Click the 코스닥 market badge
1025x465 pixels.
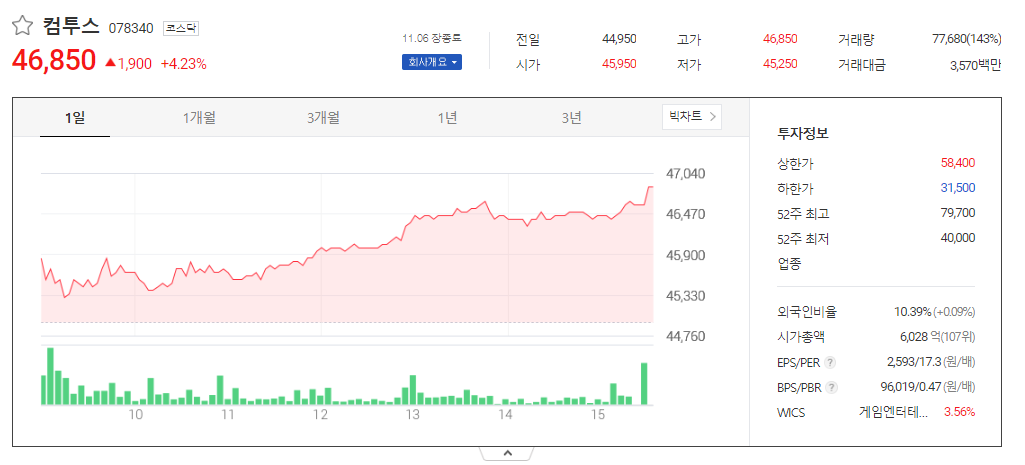(x=180, y=29)
